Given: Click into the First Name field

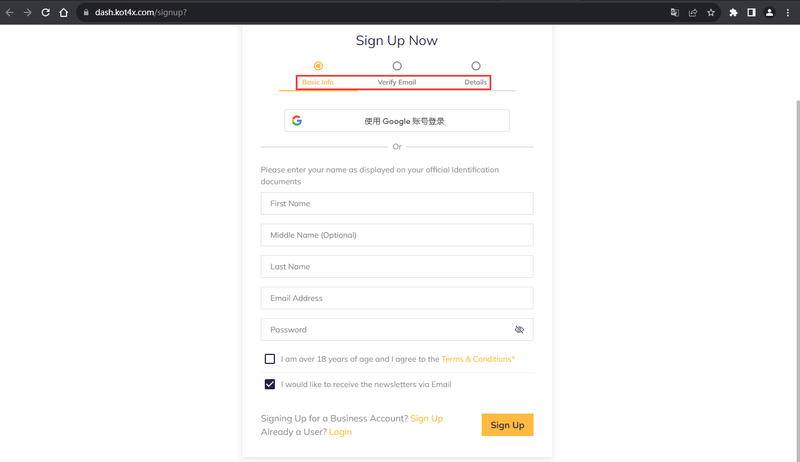Looking at the screenshot, I should click(x=397, y=203).
